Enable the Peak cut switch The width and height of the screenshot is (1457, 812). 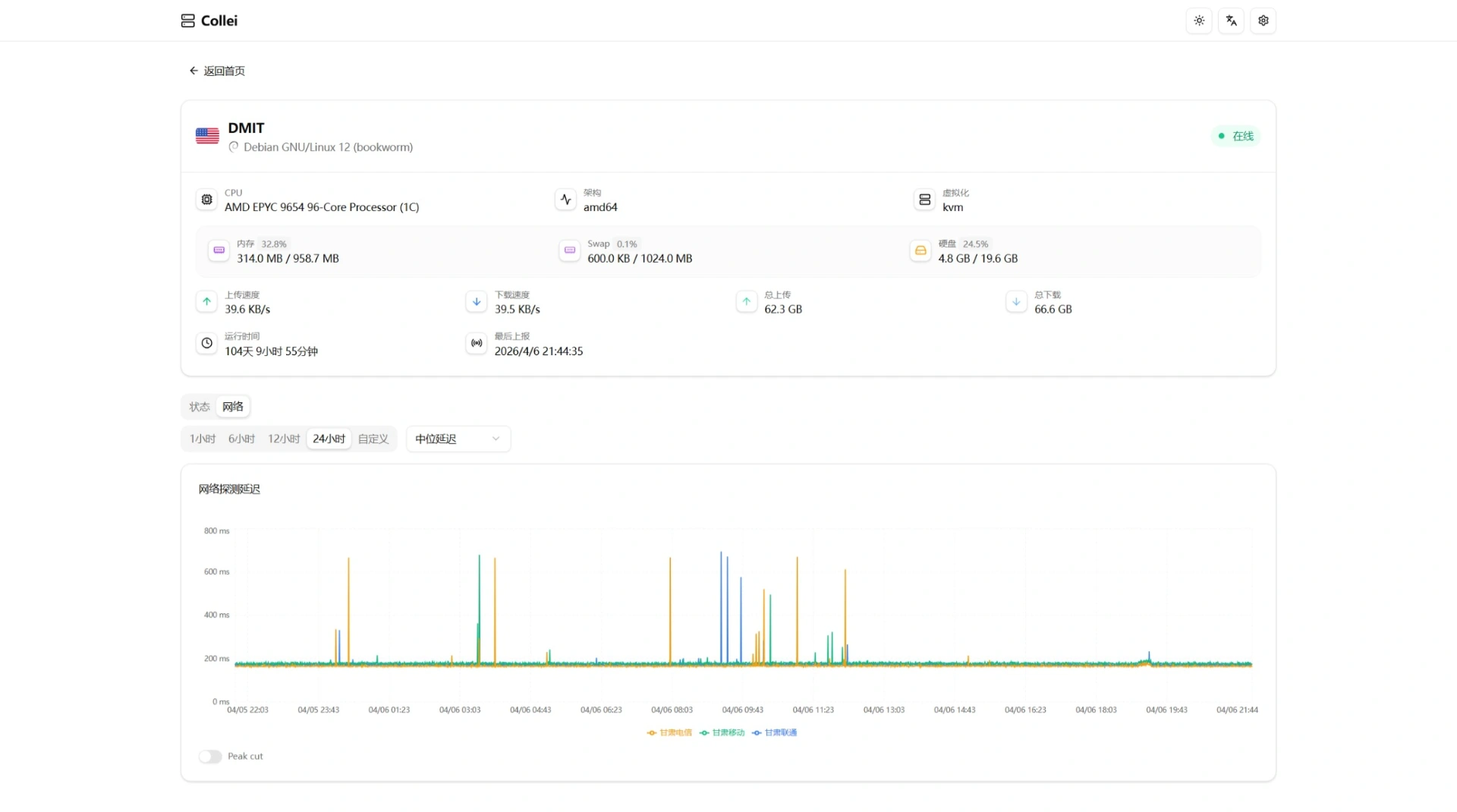210,757
